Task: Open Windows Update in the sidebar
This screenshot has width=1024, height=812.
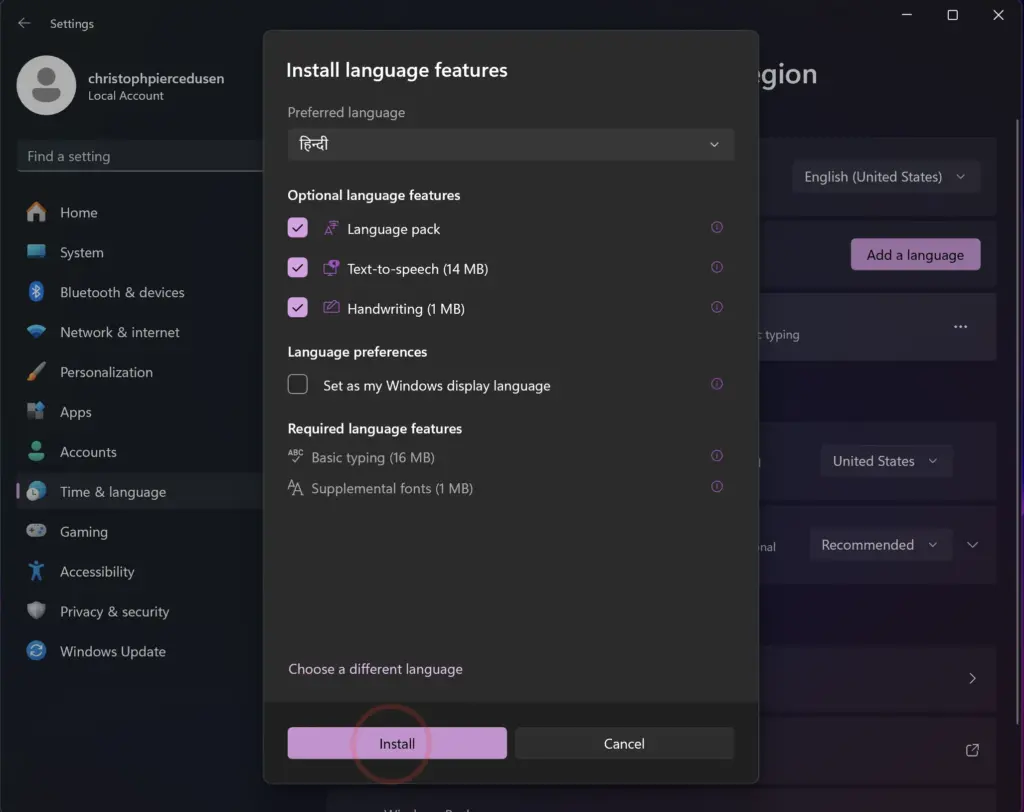Action: 112,652
